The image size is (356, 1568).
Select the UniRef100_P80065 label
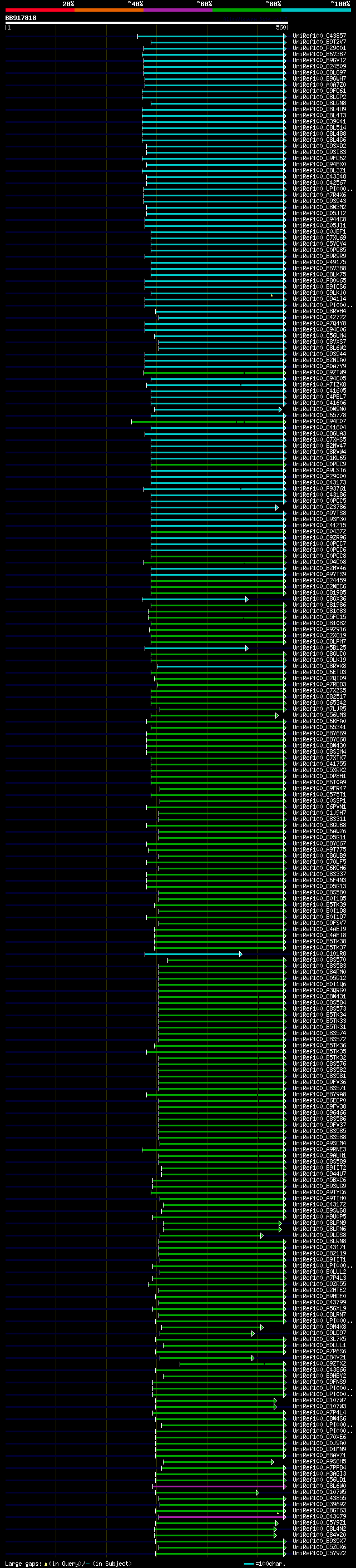click(319, 280)
